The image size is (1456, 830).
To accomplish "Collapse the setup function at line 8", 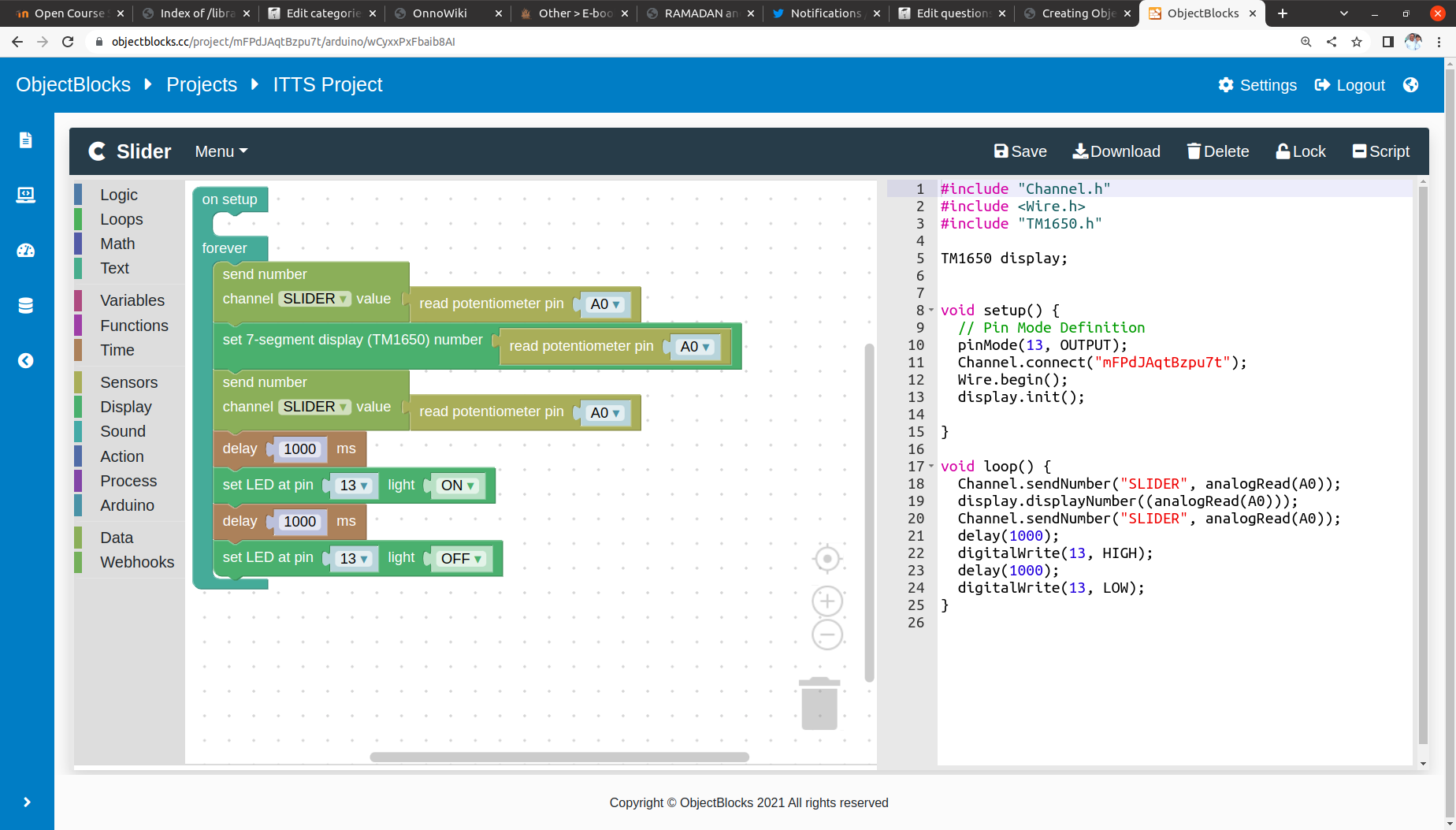I will 931,310.
